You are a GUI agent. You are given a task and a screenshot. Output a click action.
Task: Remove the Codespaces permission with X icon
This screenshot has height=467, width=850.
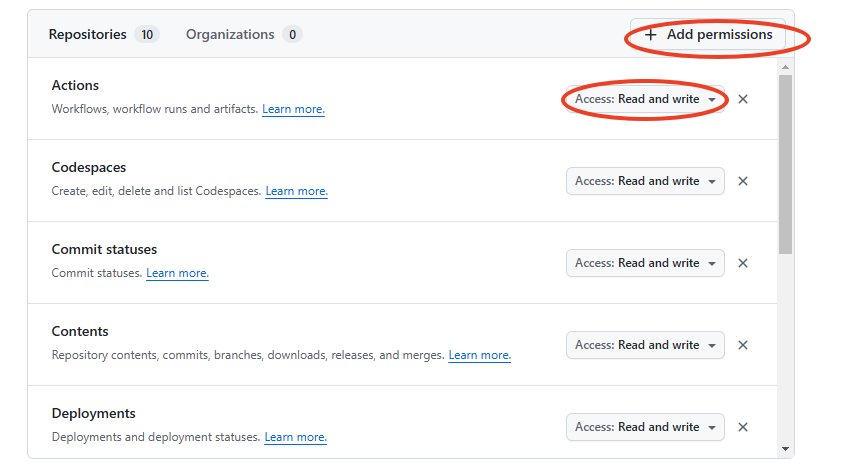(743, 181)
